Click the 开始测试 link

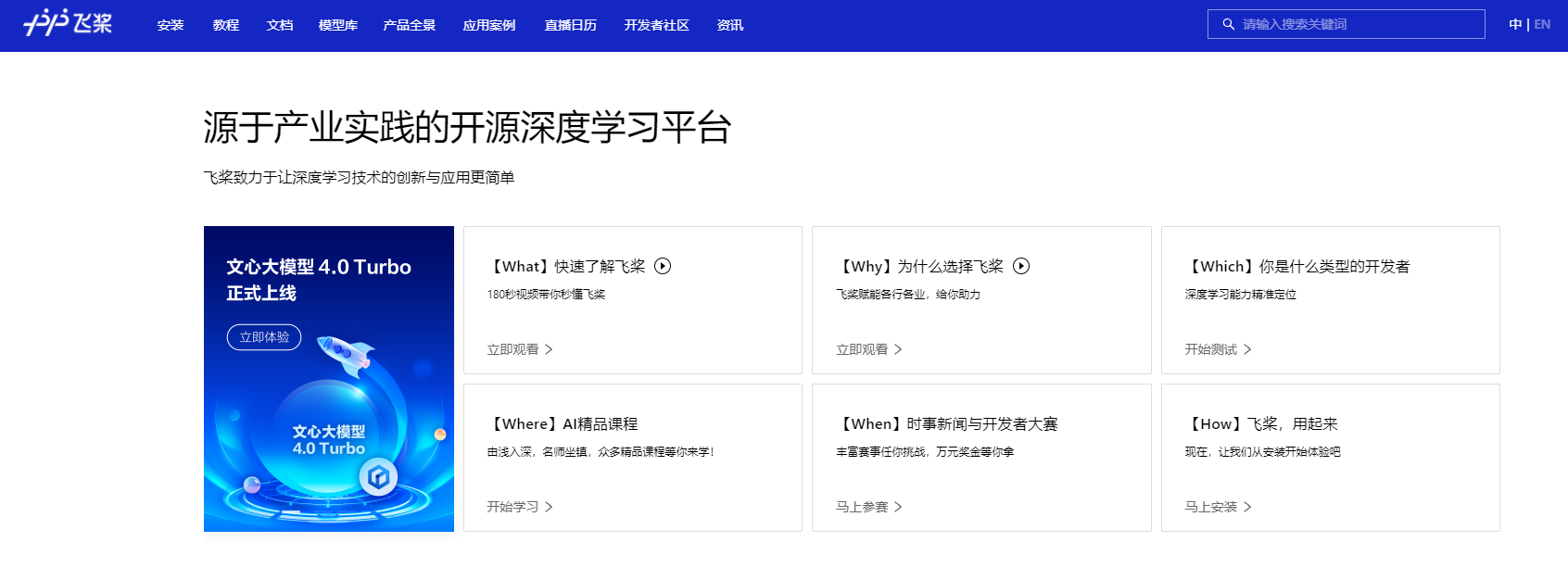1210,349
